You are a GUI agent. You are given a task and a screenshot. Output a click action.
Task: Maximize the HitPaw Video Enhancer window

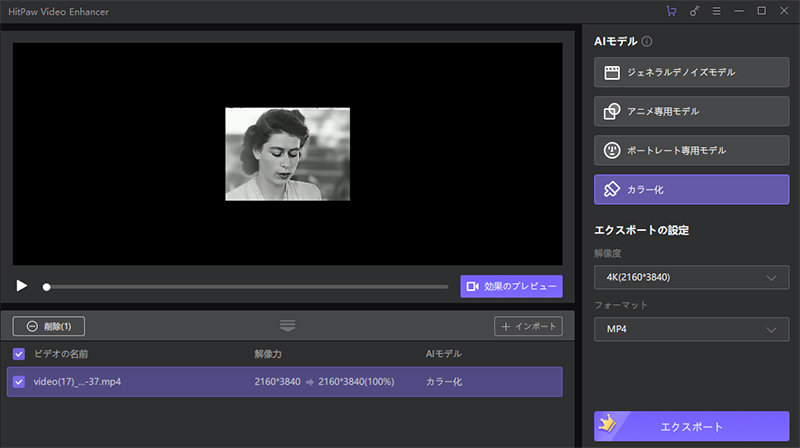coord(761,11)
